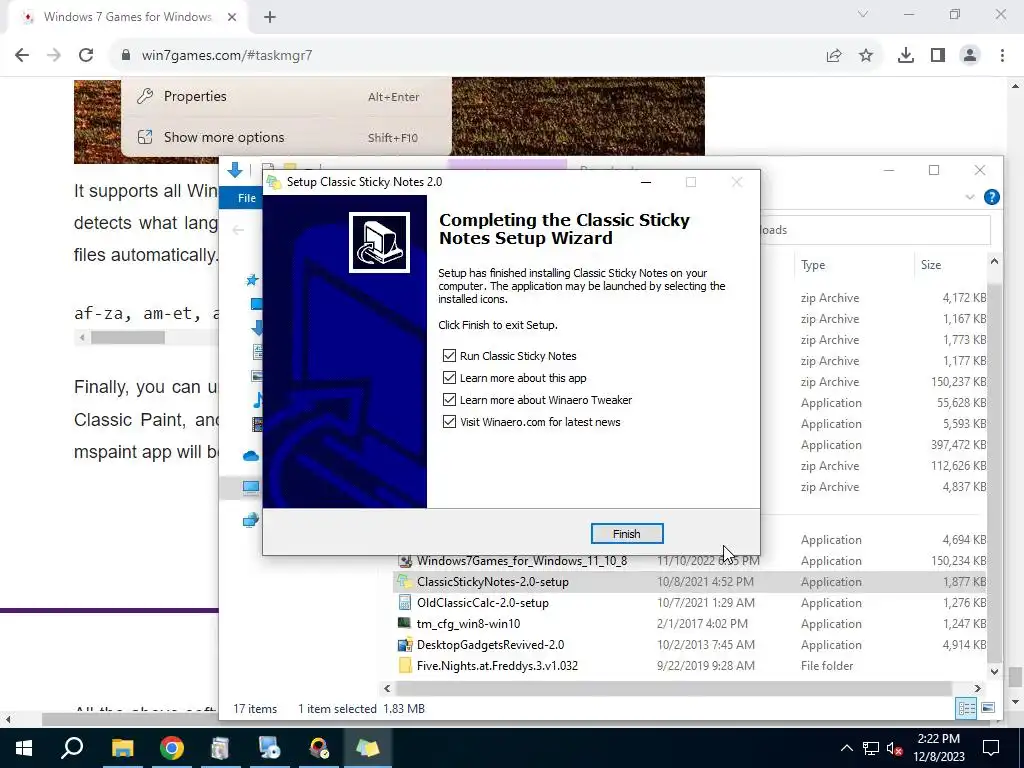1024x768 pixels.
Task: Click muted volume tray icon
Action: click(x=895, y=748)
